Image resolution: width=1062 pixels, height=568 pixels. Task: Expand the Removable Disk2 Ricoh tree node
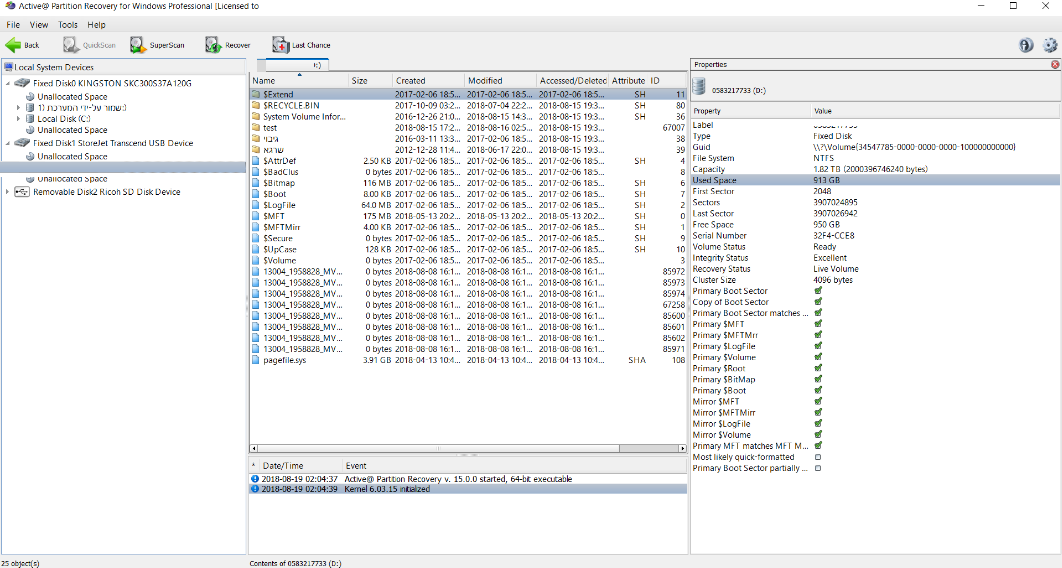coord(8,192)
